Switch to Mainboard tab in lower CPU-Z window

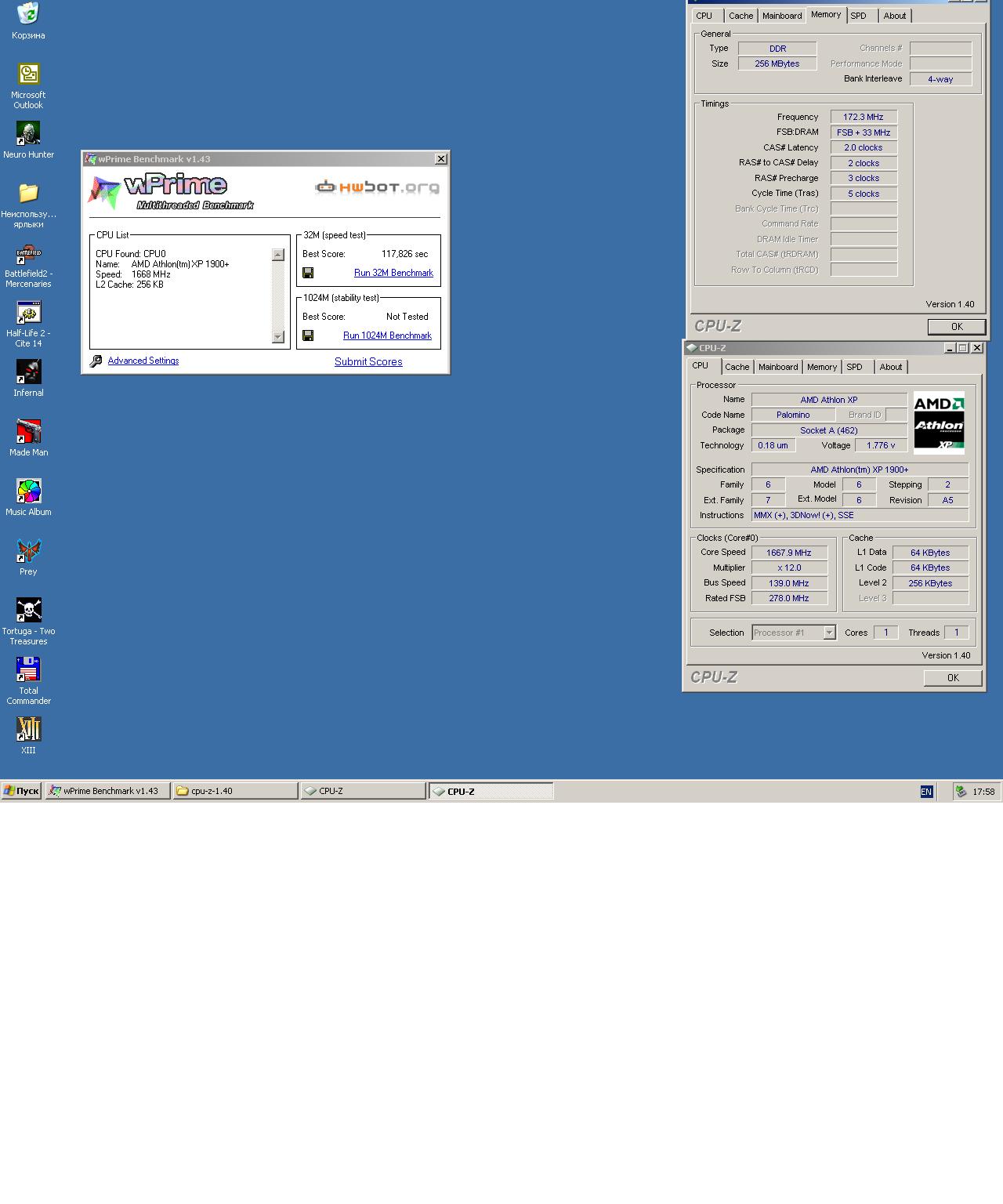pos(778,367)
